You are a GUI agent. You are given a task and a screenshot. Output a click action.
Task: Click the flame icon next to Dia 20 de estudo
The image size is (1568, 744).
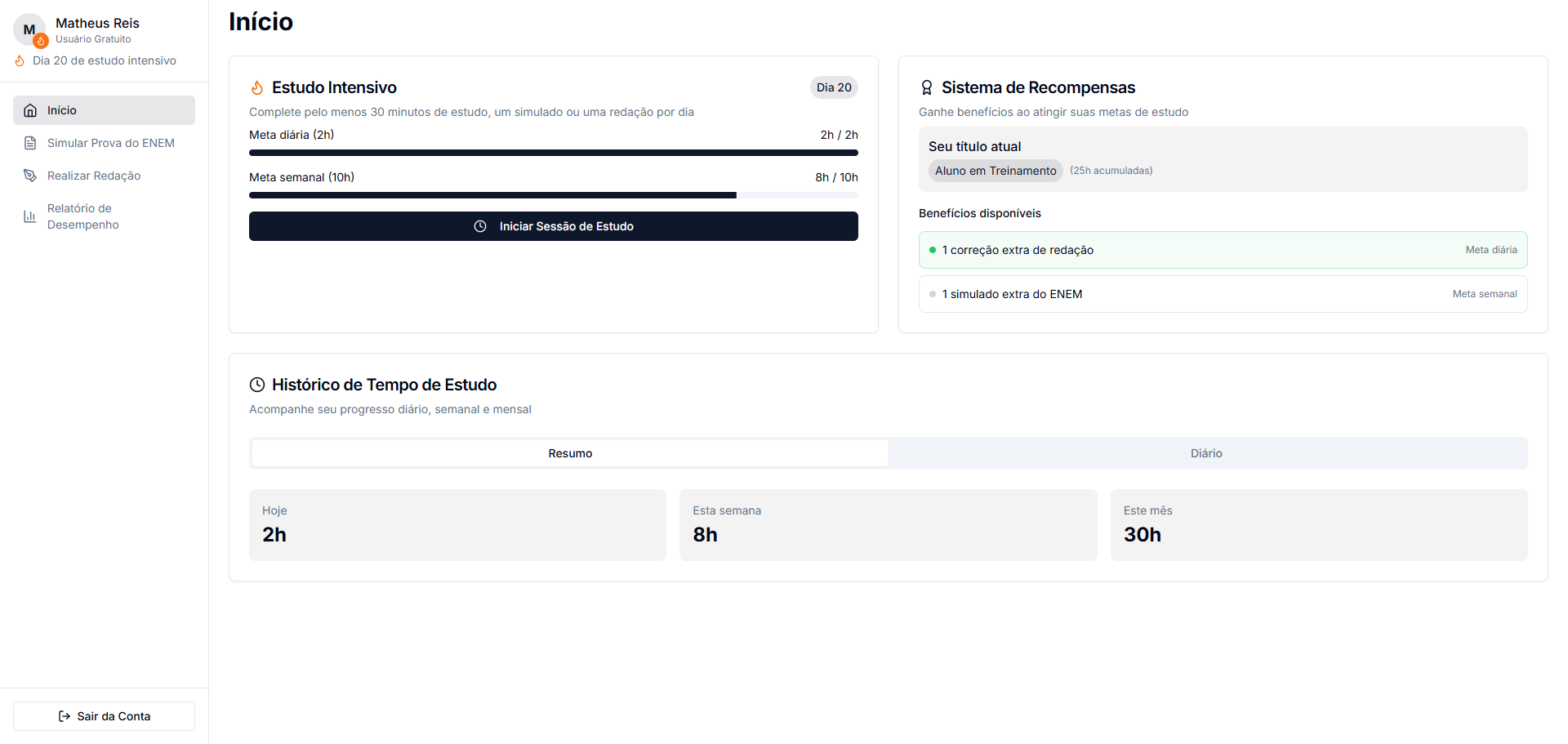coord(20,60)
